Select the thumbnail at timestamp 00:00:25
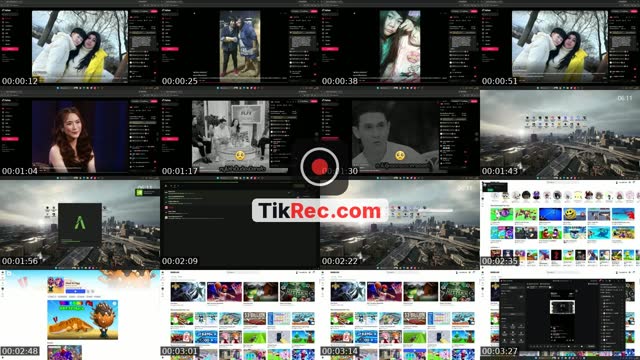This screenshot has height=360, width=640. [x=240, y=45]
